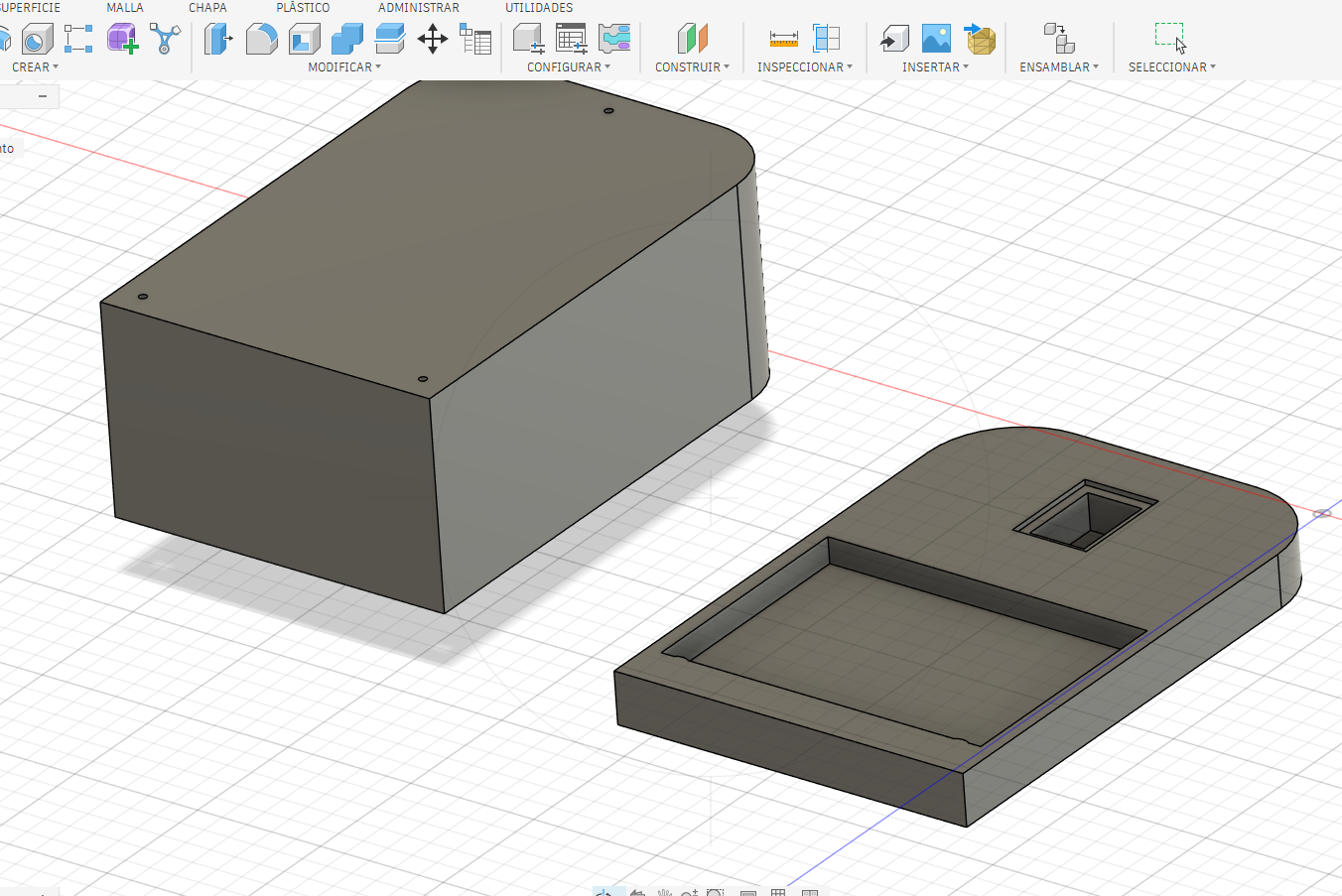Select the Fillet tool
Image resolution: width=1342 pixels, height=896 pixels.
tap(261, 40)
